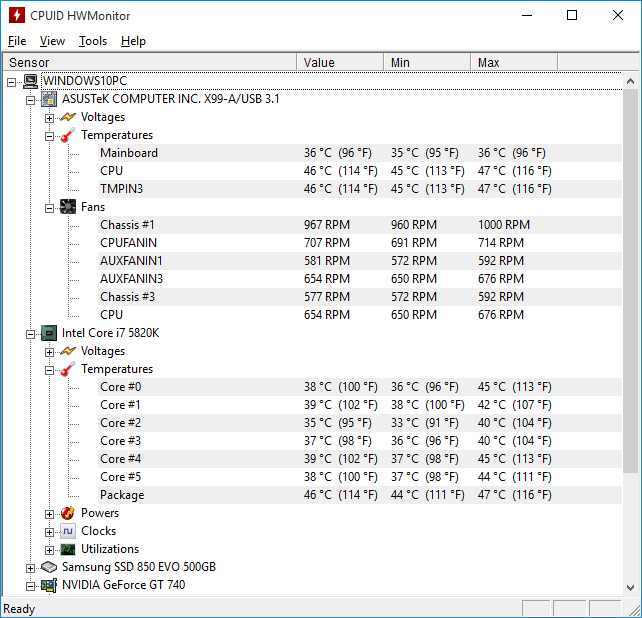Click the Value column header
642x618 pixels.
point(340,62)
